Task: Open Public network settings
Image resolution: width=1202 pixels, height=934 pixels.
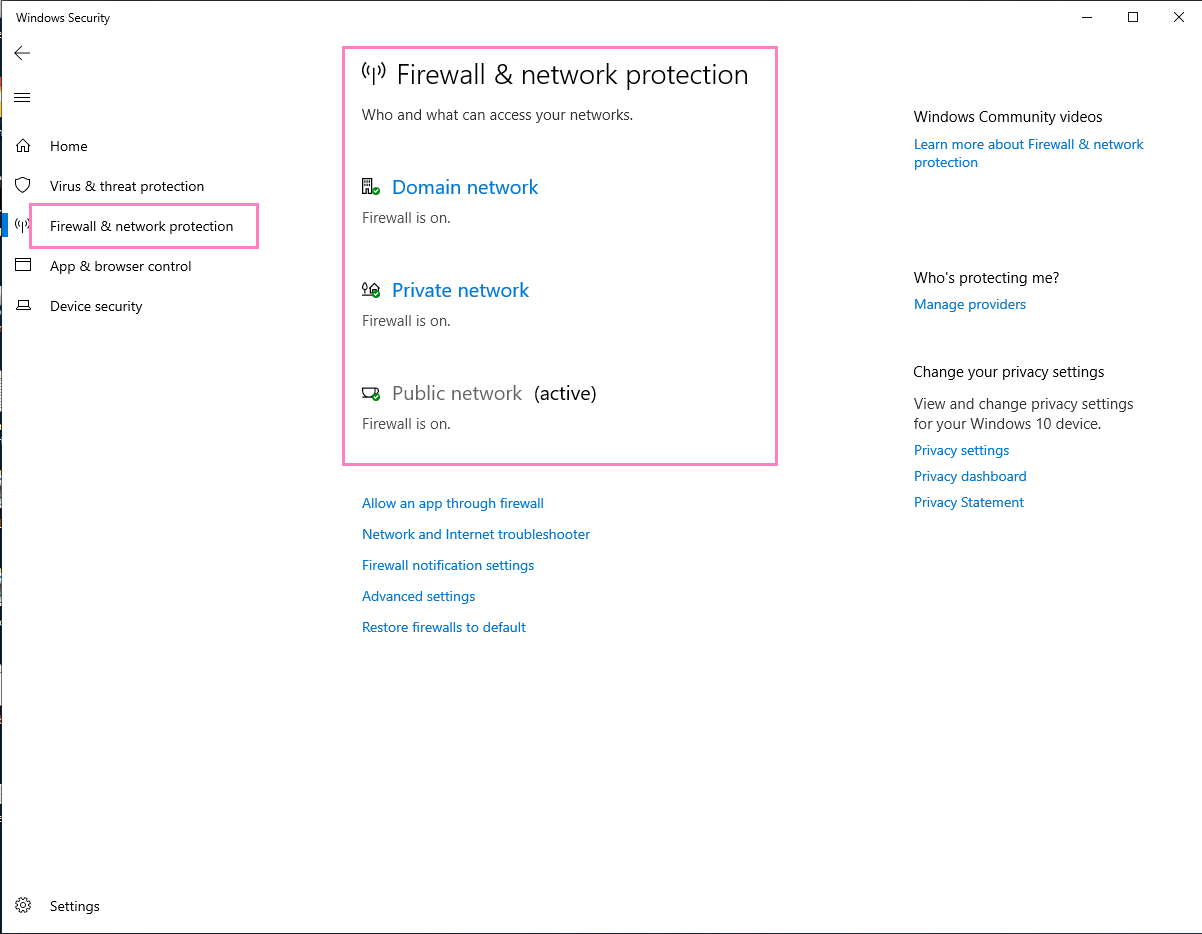Action: [457, 393]
